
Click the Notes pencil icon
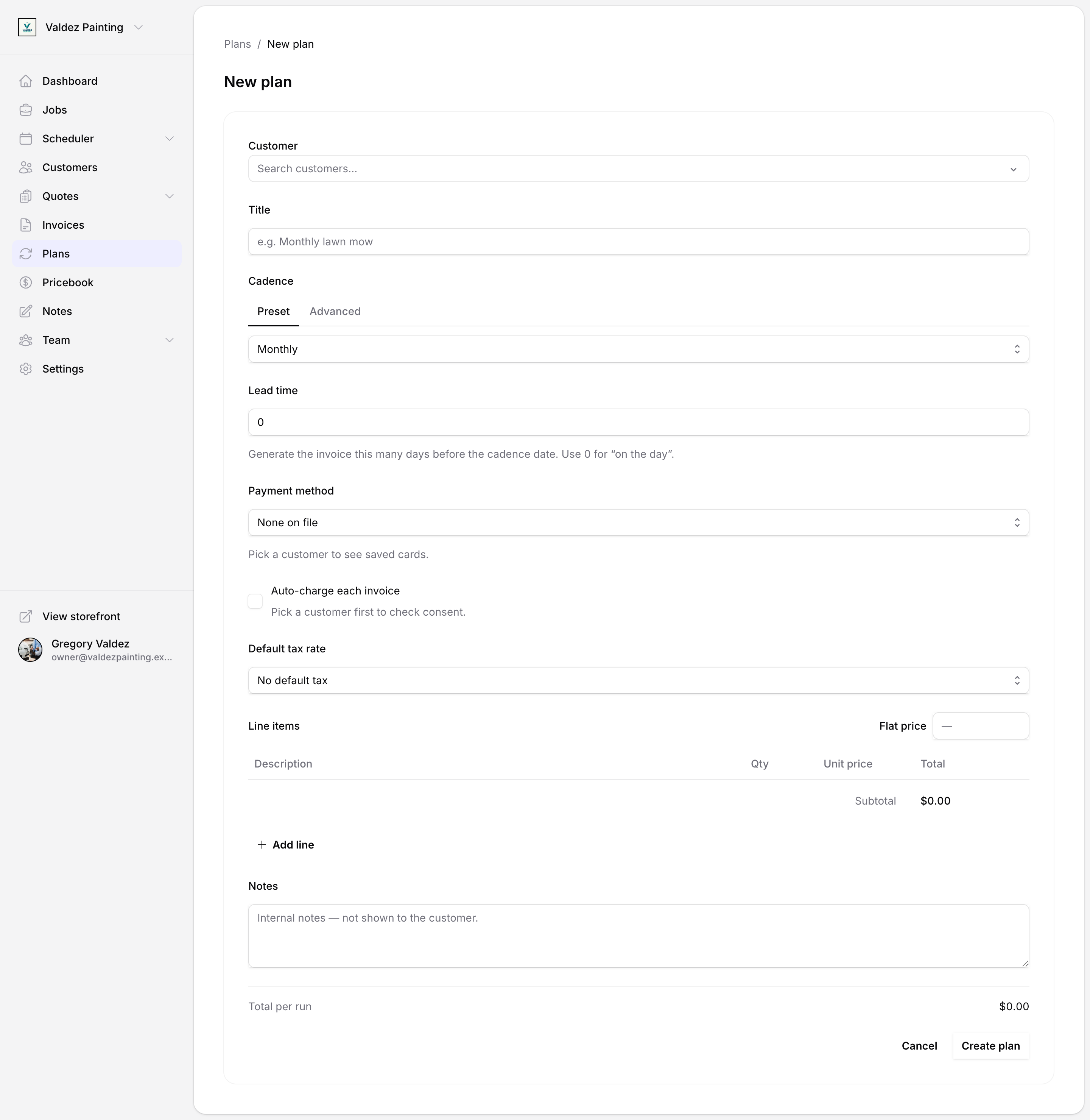26,312
